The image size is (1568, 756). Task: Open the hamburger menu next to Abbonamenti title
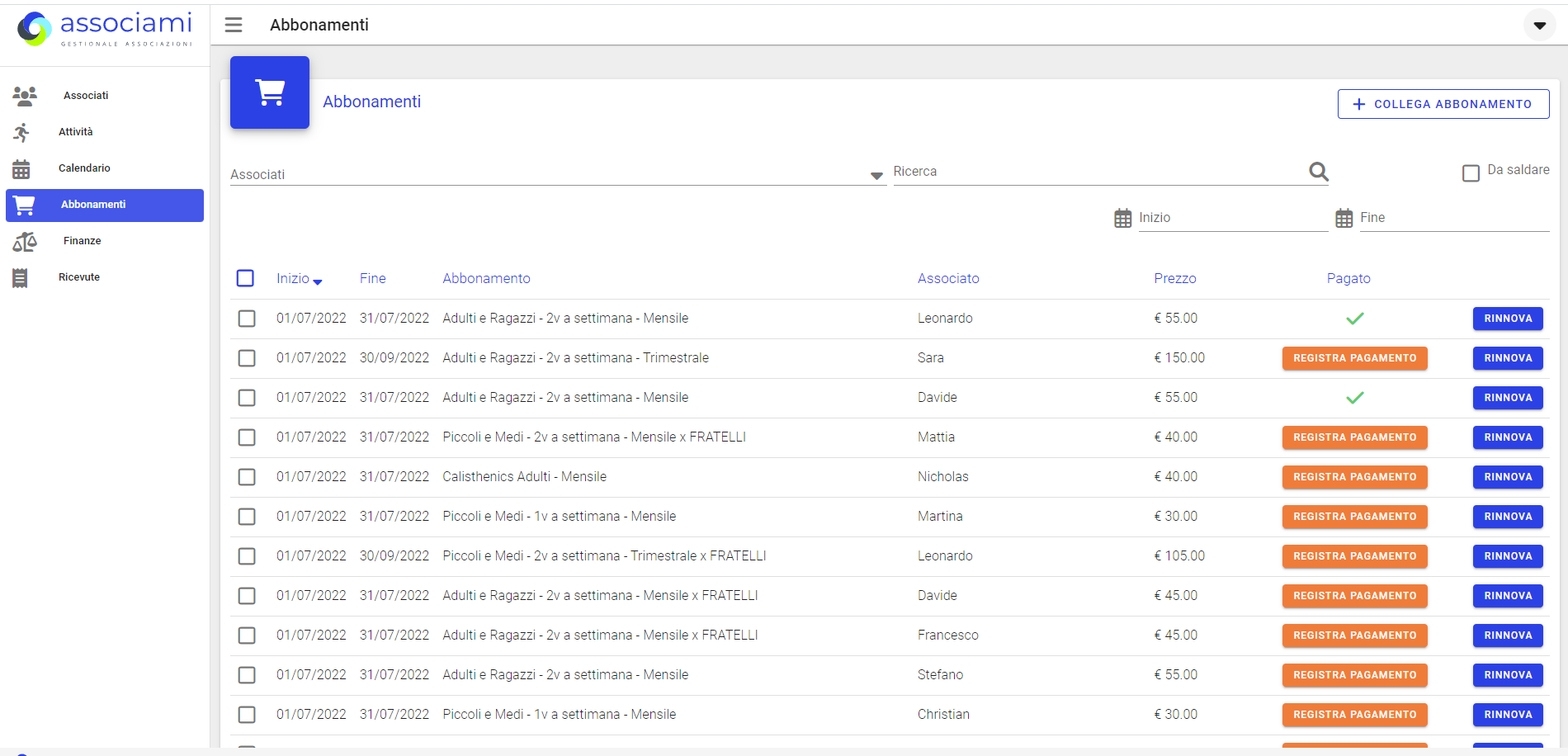pyautogui.click(x=234, y=25)
